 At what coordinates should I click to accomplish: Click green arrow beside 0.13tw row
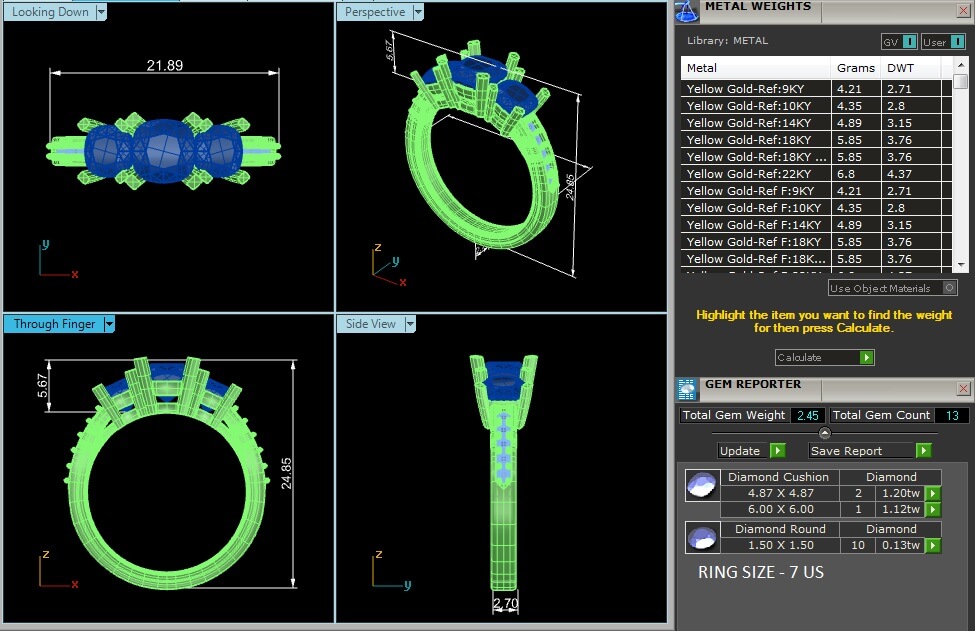click(932, 545)
